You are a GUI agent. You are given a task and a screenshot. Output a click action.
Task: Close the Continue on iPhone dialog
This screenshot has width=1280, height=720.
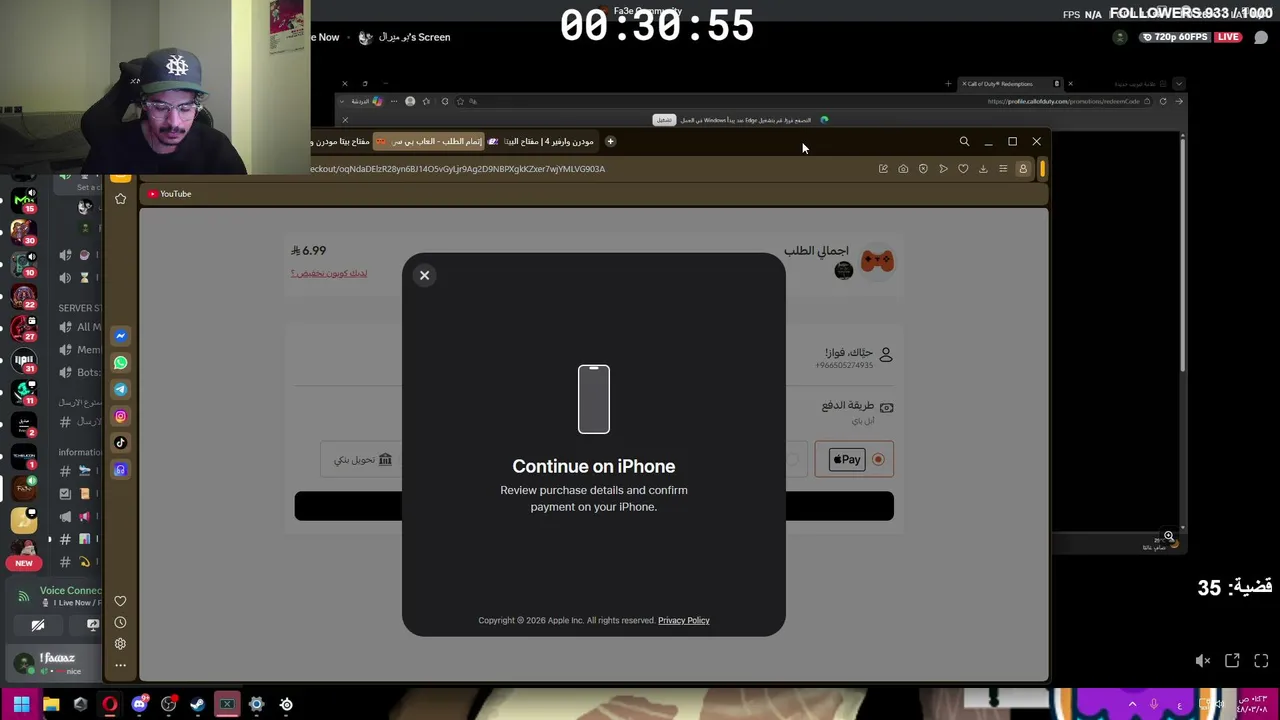point(424,275)
